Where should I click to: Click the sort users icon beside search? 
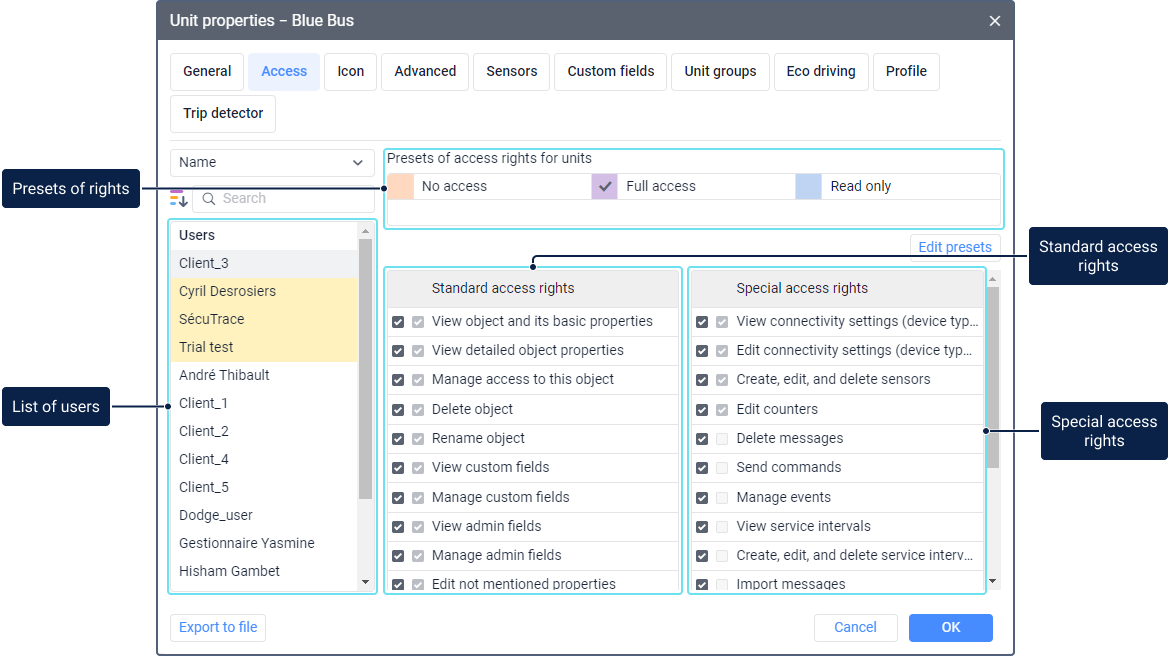(x=178, y=198)
